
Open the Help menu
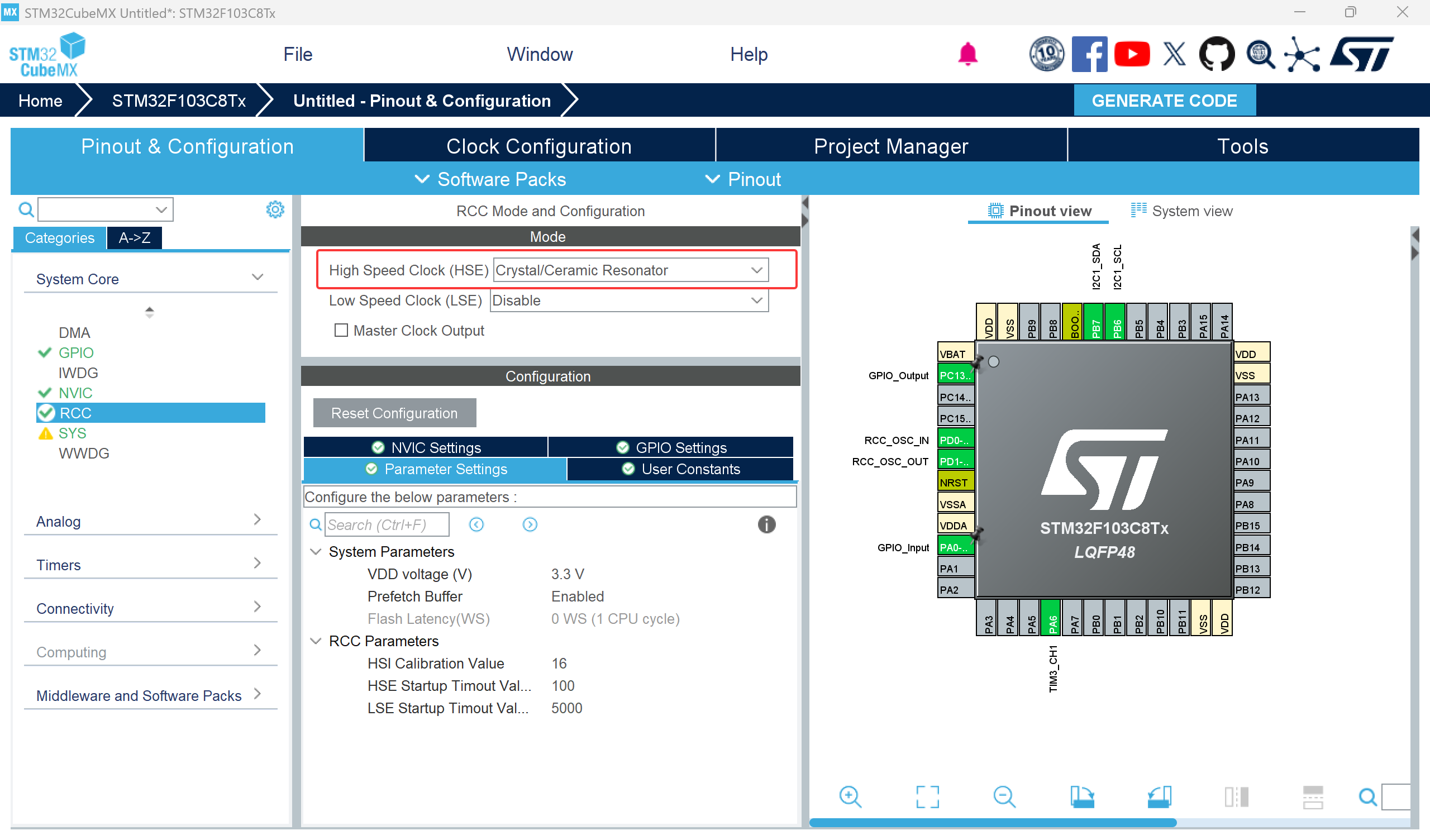pos(749,55)
